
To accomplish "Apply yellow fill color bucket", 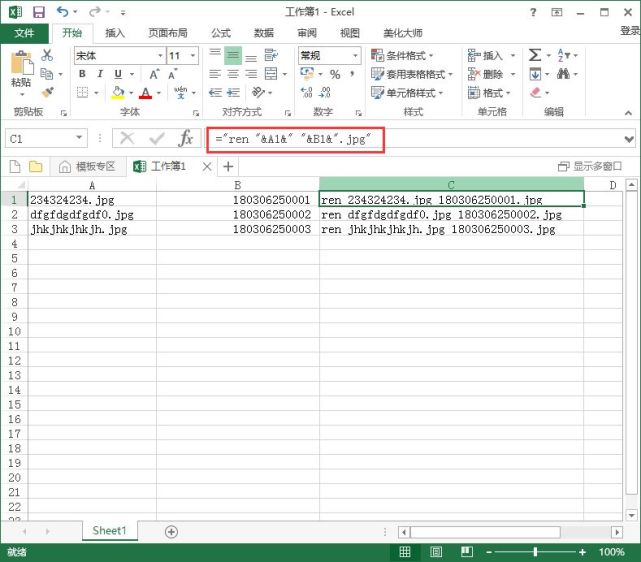I will (118, 93).
